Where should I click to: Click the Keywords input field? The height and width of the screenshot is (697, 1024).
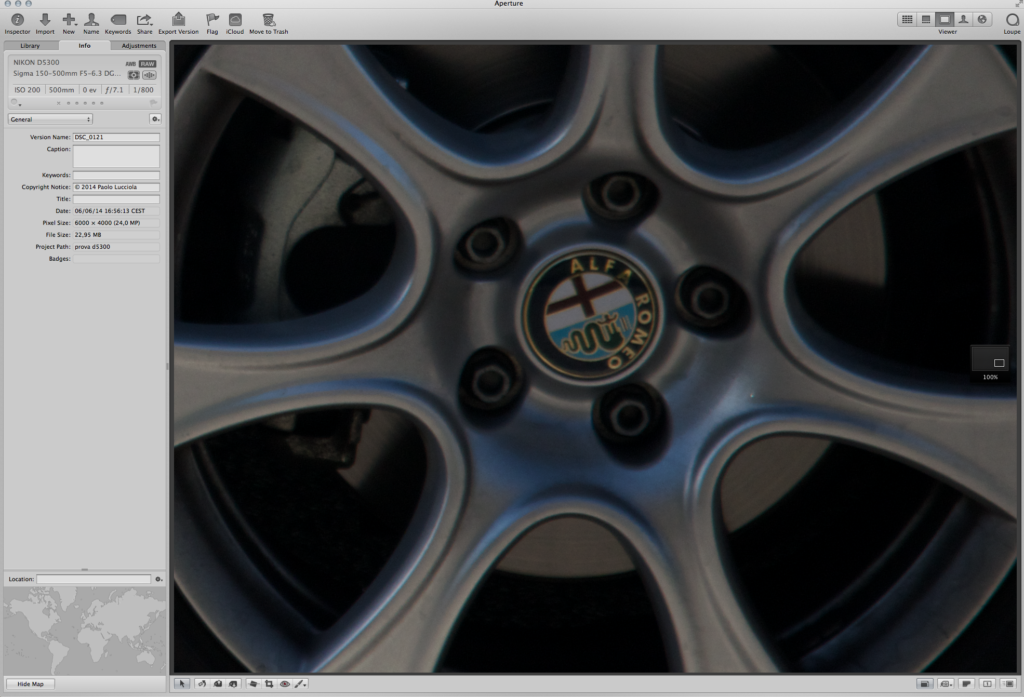(x=116, y=175)
